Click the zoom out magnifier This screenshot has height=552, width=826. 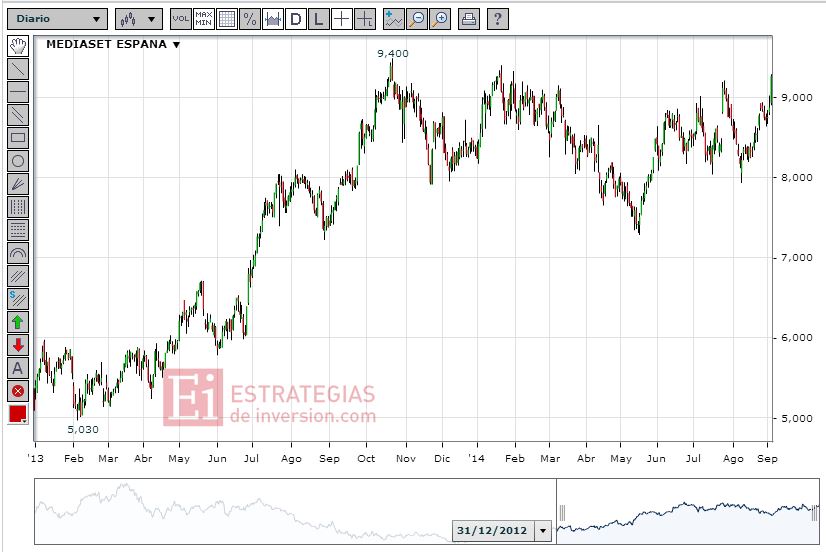click(x=417, y=19)
